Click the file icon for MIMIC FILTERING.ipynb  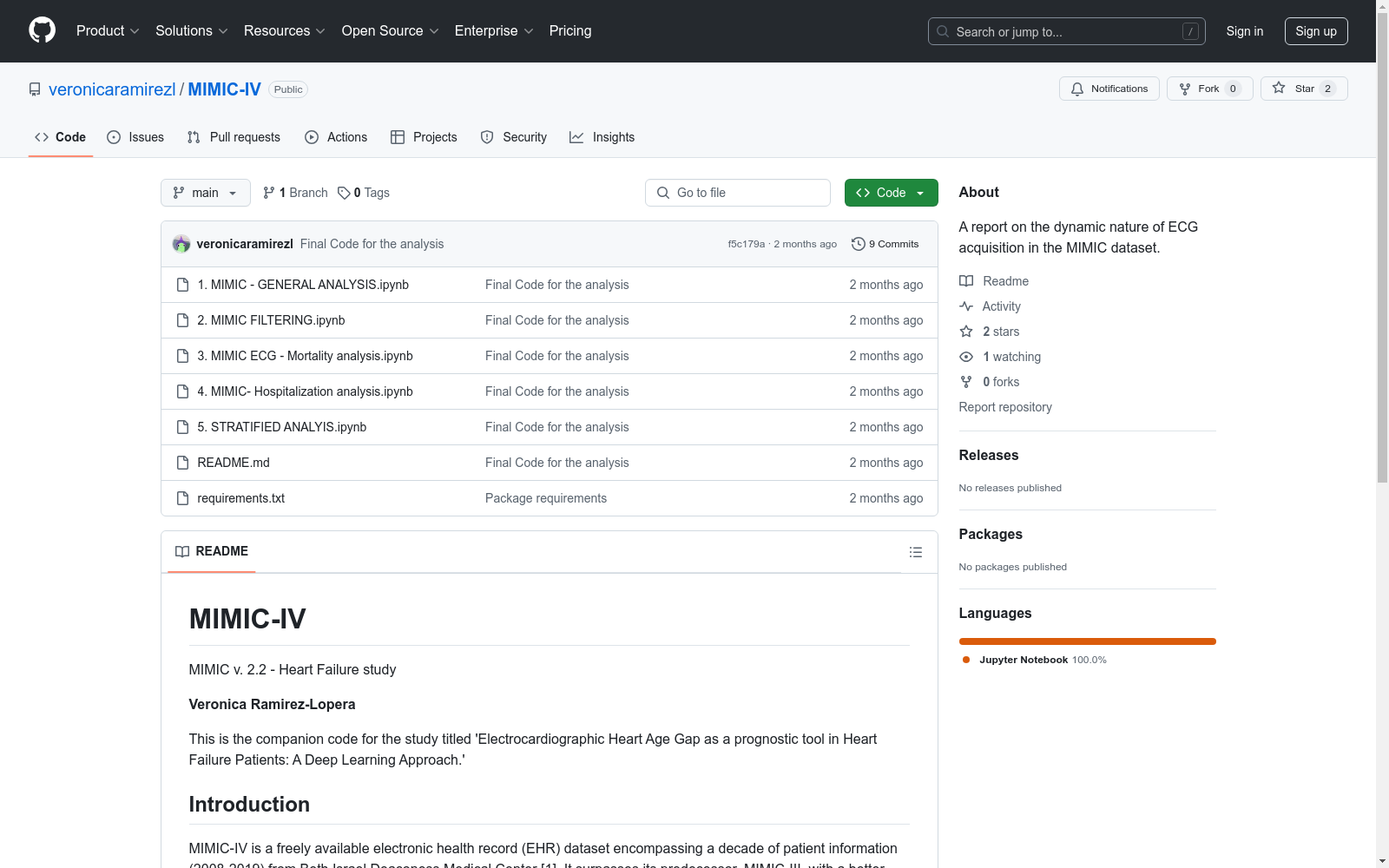coord(182,320)
